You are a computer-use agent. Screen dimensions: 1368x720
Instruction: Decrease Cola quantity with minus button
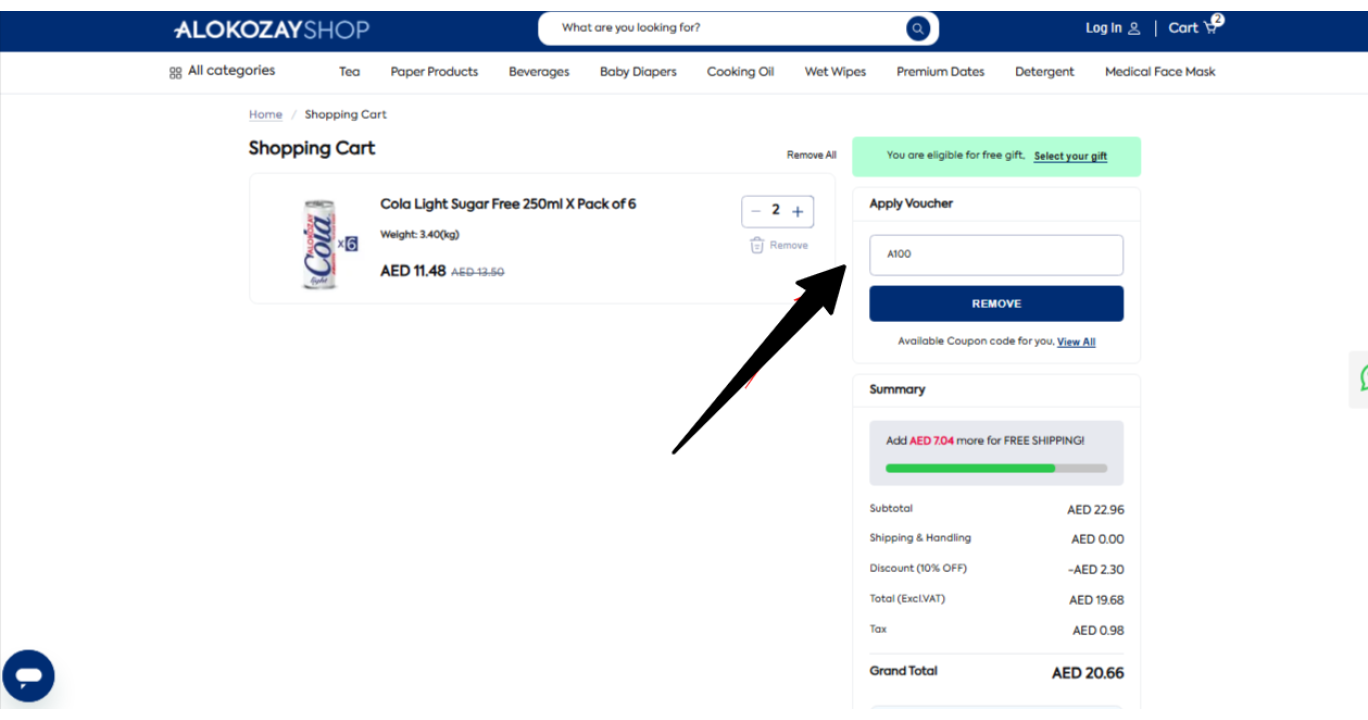756,211
